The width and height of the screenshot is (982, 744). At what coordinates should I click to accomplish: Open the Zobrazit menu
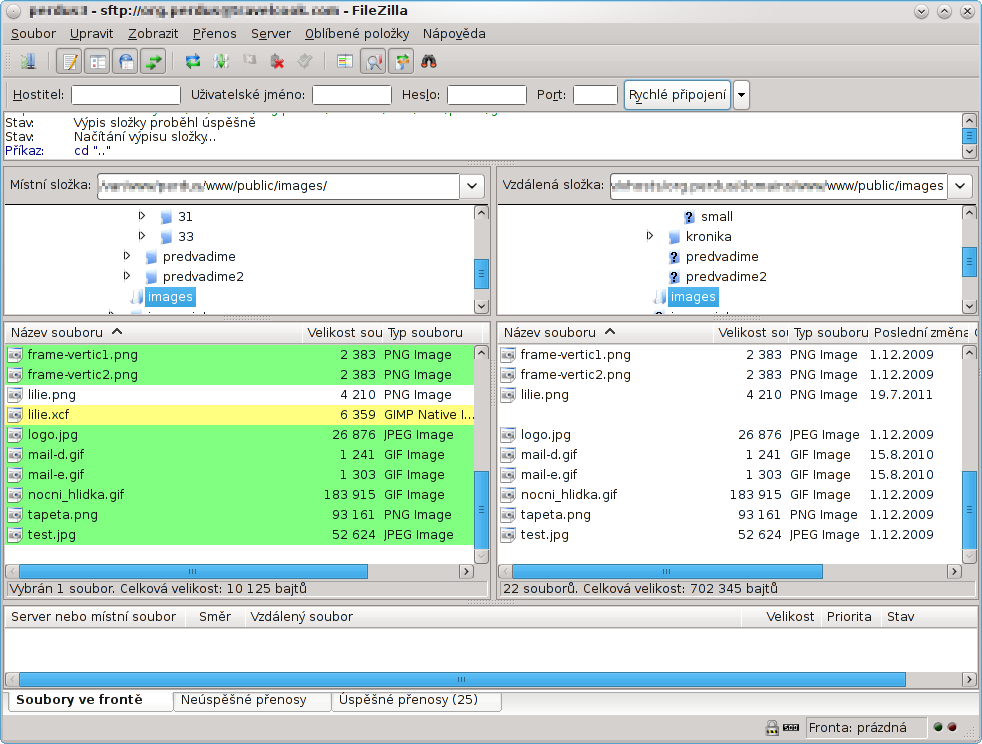tap(153, 34)
